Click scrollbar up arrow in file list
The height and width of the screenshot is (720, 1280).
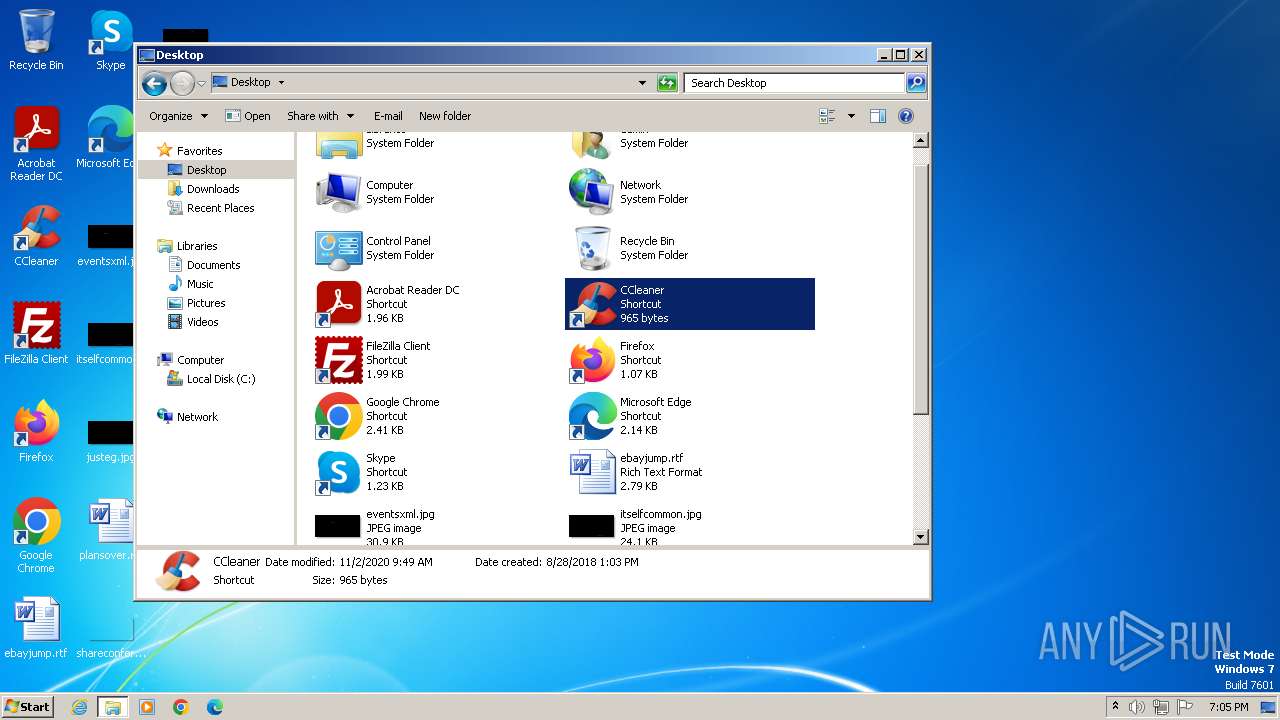[x=921, y=142]
